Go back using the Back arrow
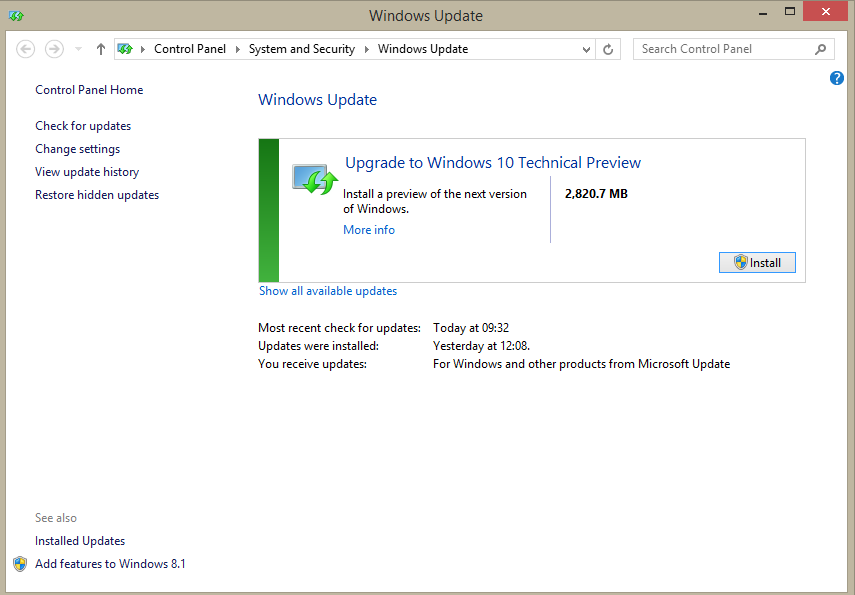 coord(26,49)
